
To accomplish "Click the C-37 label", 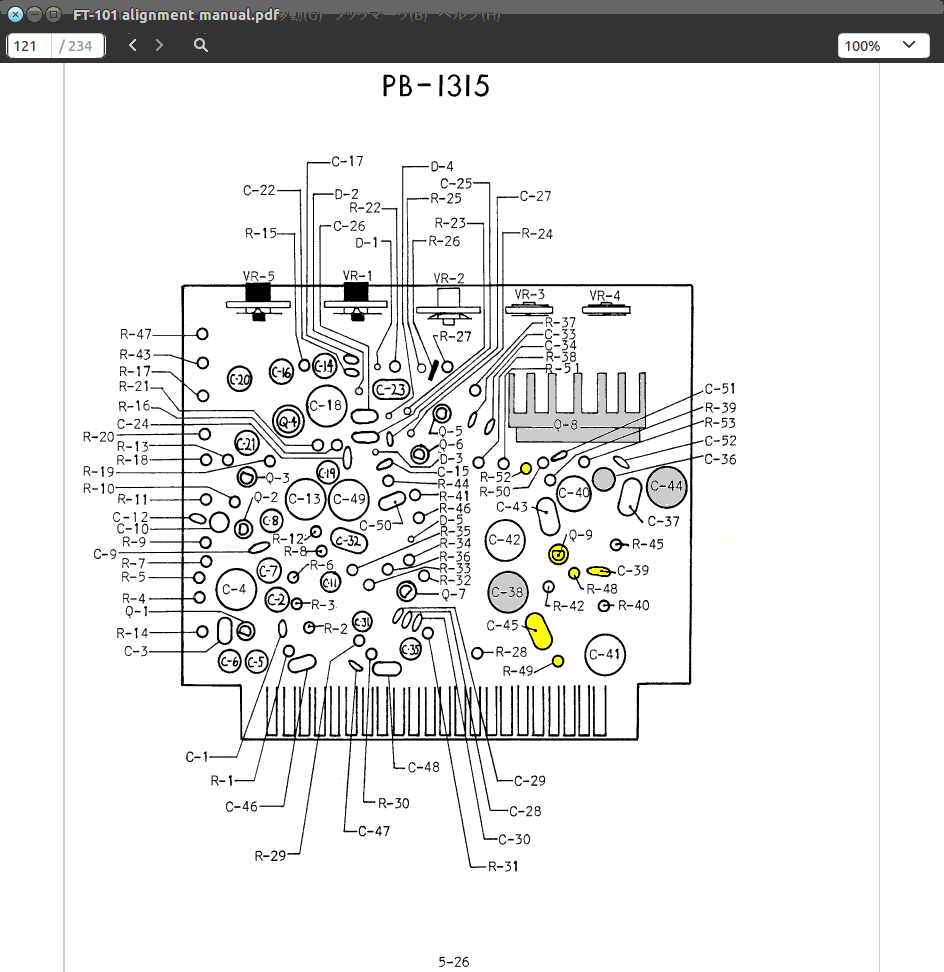I will pyautogui.click(x=663, y=521).
